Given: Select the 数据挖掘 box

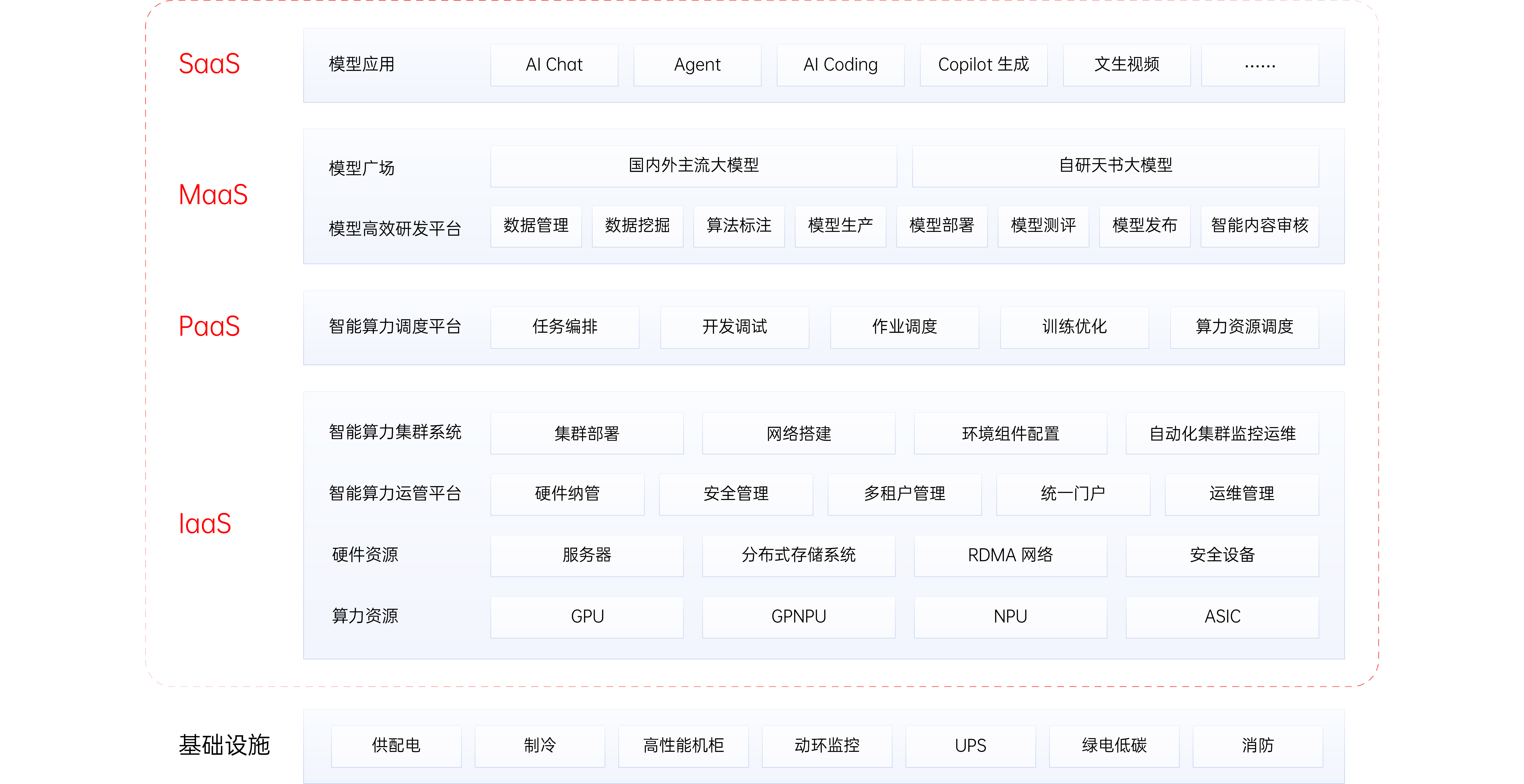Looking at the screenshot, I should 638,226.
